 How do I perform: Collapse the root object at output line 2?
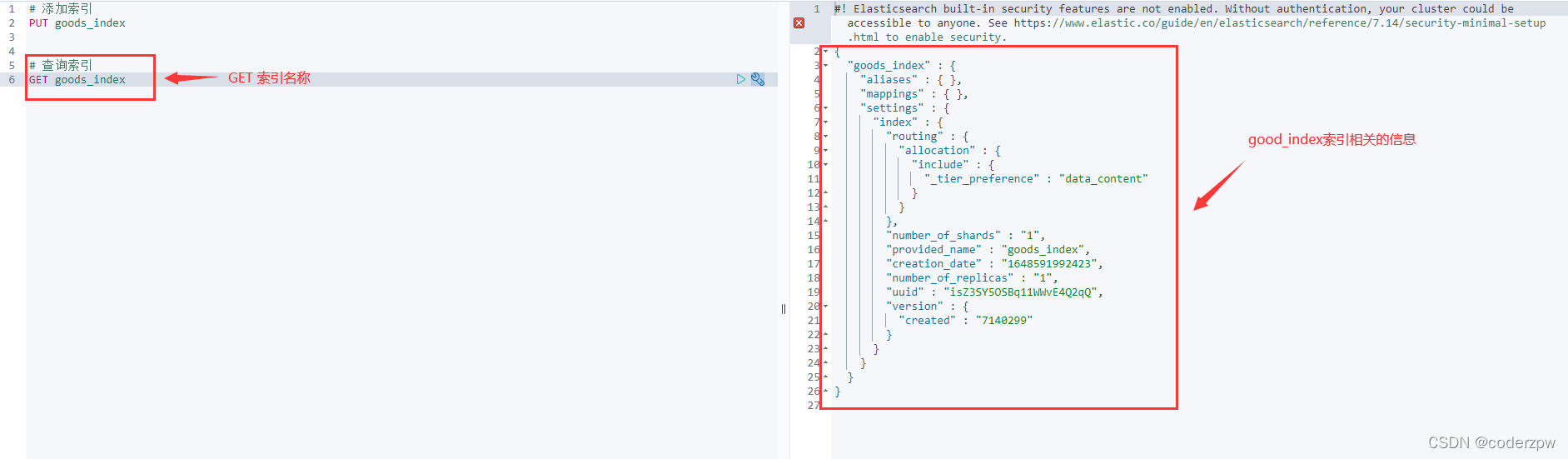pos(826,52)
